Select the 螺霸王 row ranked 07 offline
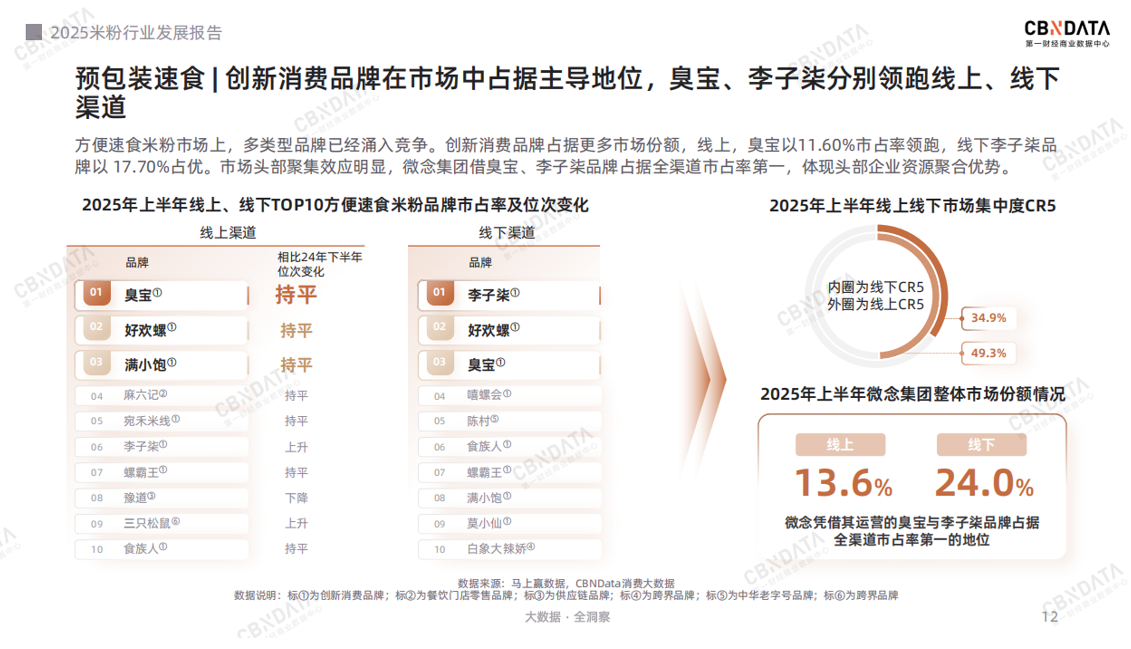This screenshot has height=649, width=1131. click(509, 472)
